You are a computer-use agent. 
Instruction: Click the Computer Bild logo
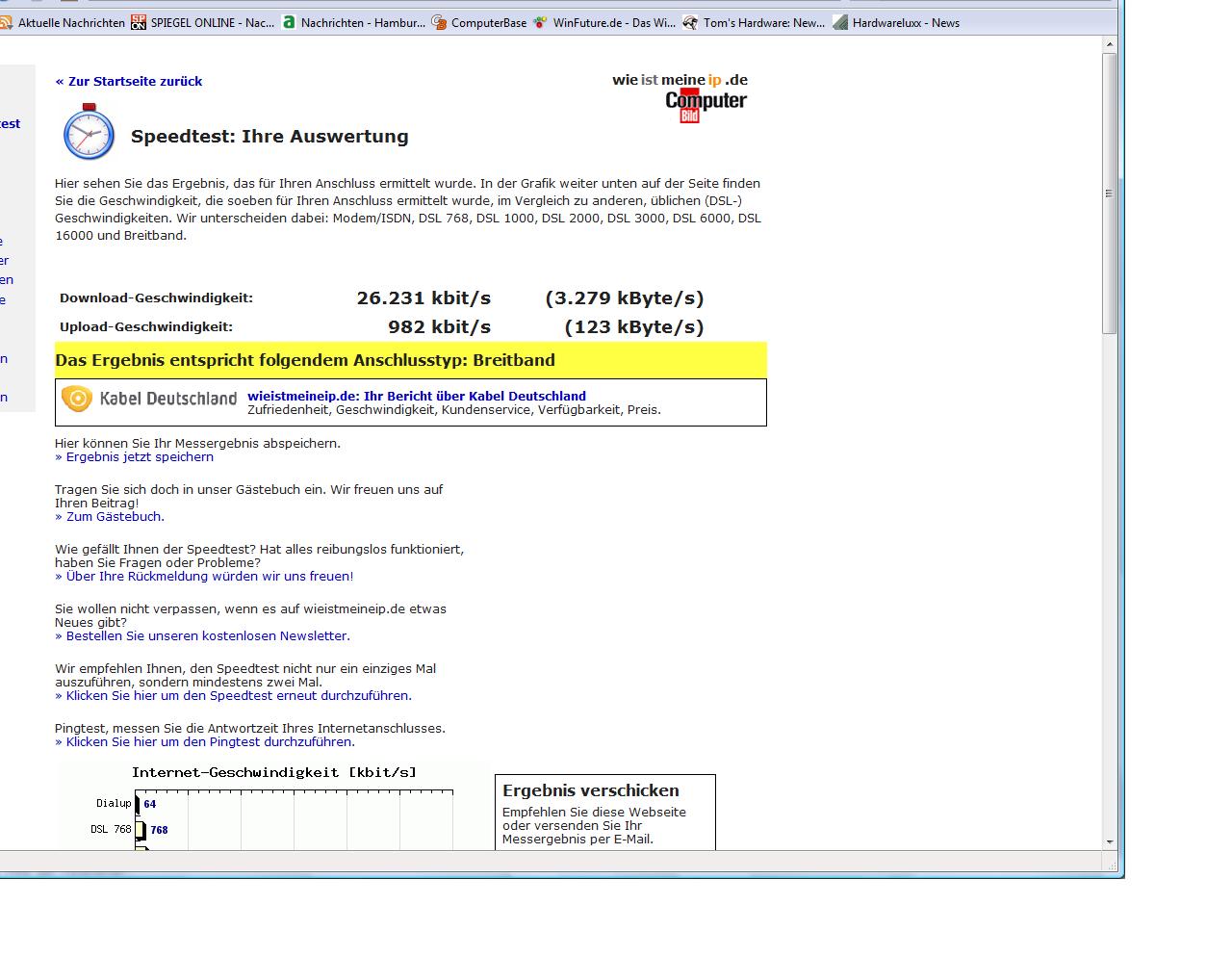pos(706,105)
